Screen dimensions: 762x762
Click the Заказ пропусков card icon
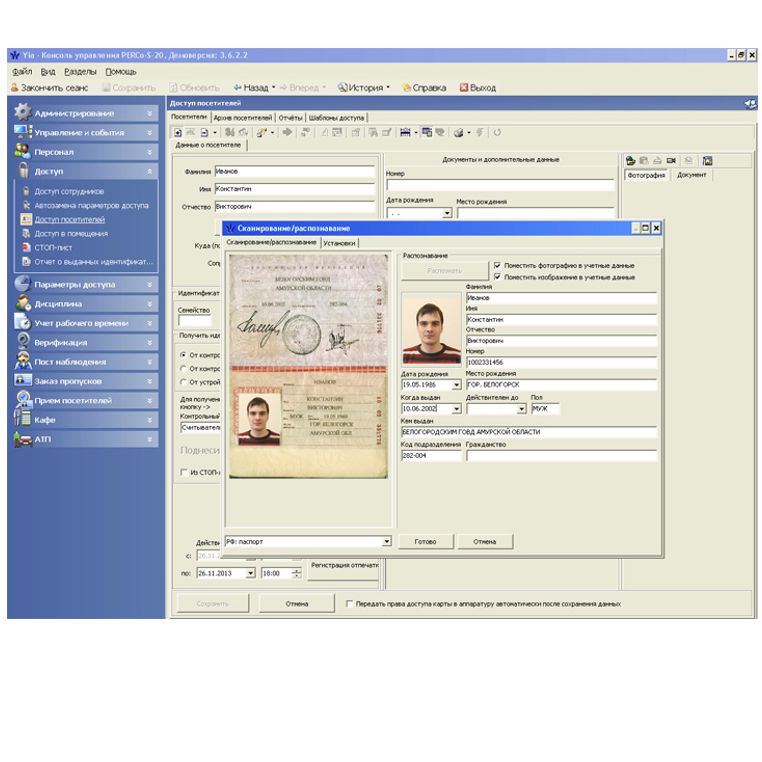23,380
